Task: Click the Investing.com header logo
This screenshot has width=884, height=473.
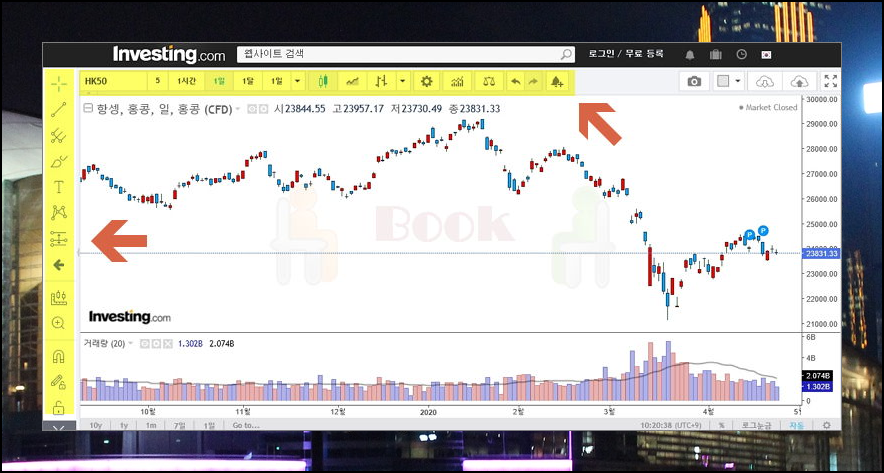Action: [x=169, y=55]
